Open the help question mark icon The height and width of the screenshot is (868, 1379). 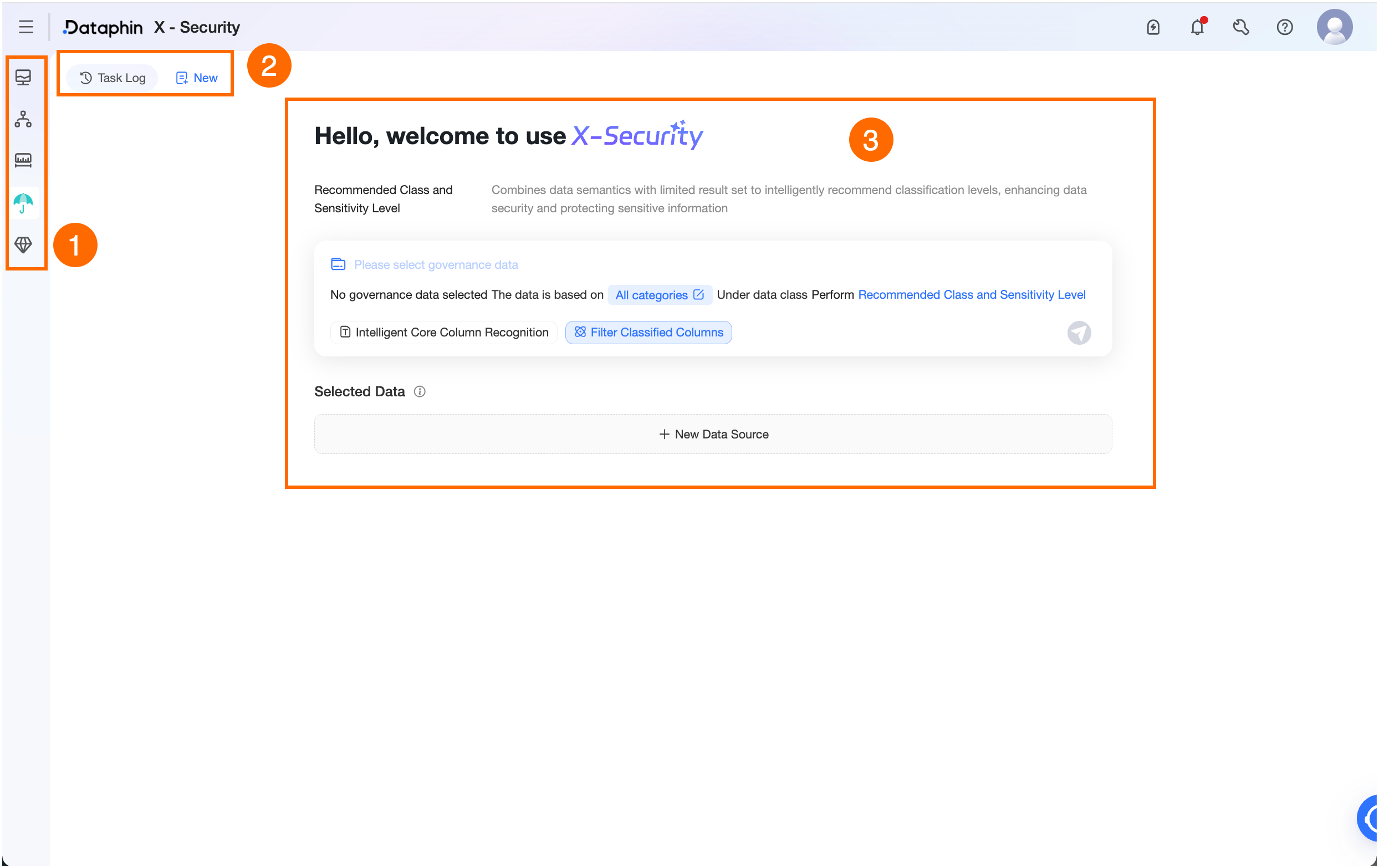[1285, 27]
